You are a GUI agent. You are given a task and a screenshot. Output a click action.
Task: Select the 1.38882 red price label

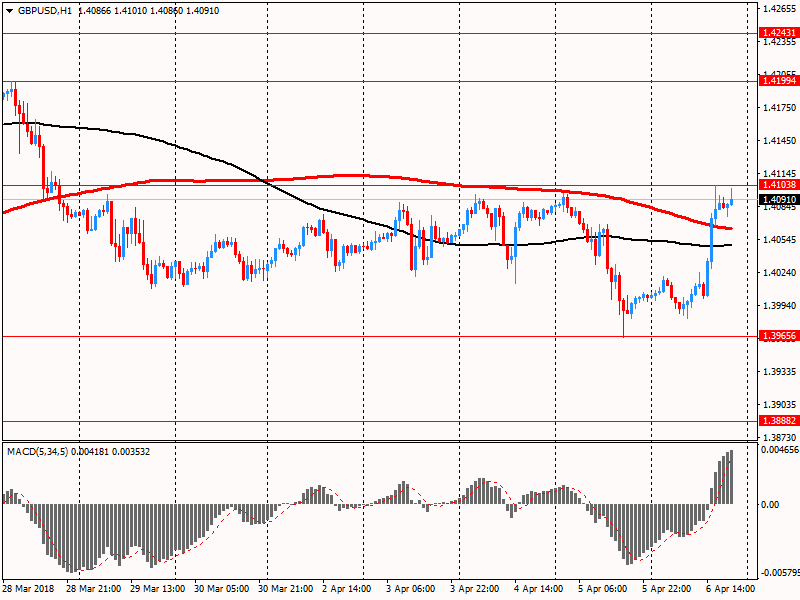[x=779, y=420]
